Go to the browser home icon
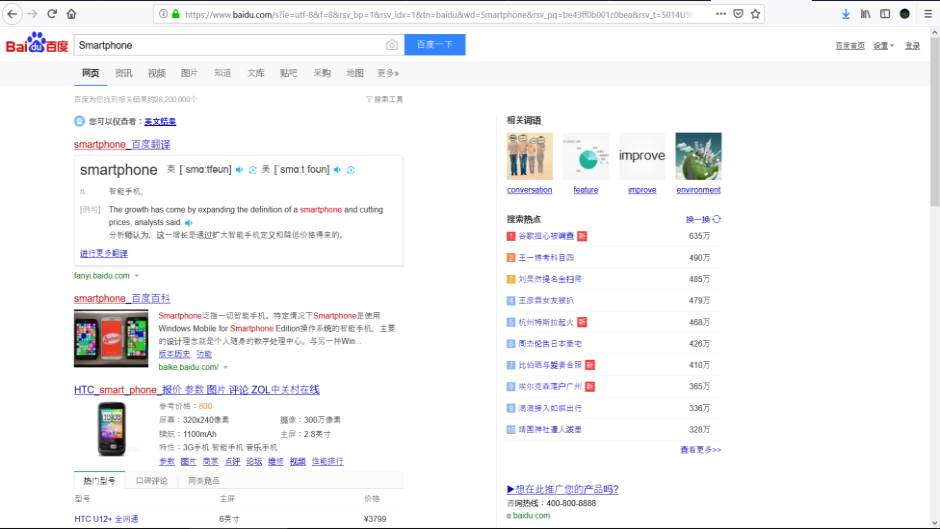Screen dimensions: 940x529 click(x=71, y=14)
